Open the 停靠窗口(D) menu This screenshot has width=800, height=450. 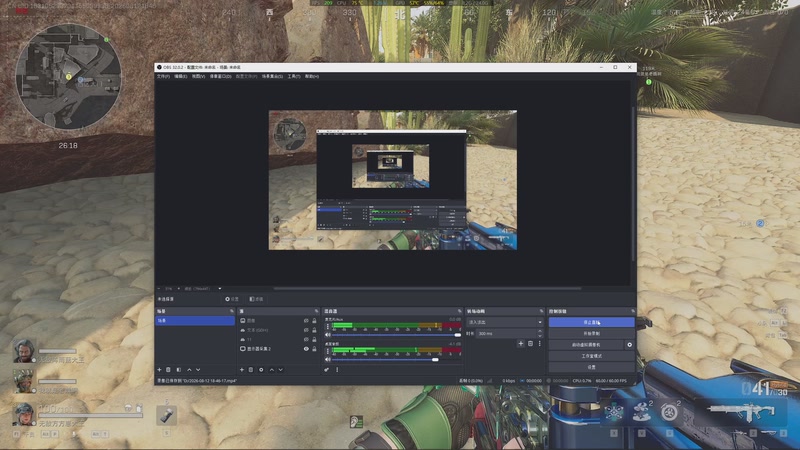click(220, 76)
